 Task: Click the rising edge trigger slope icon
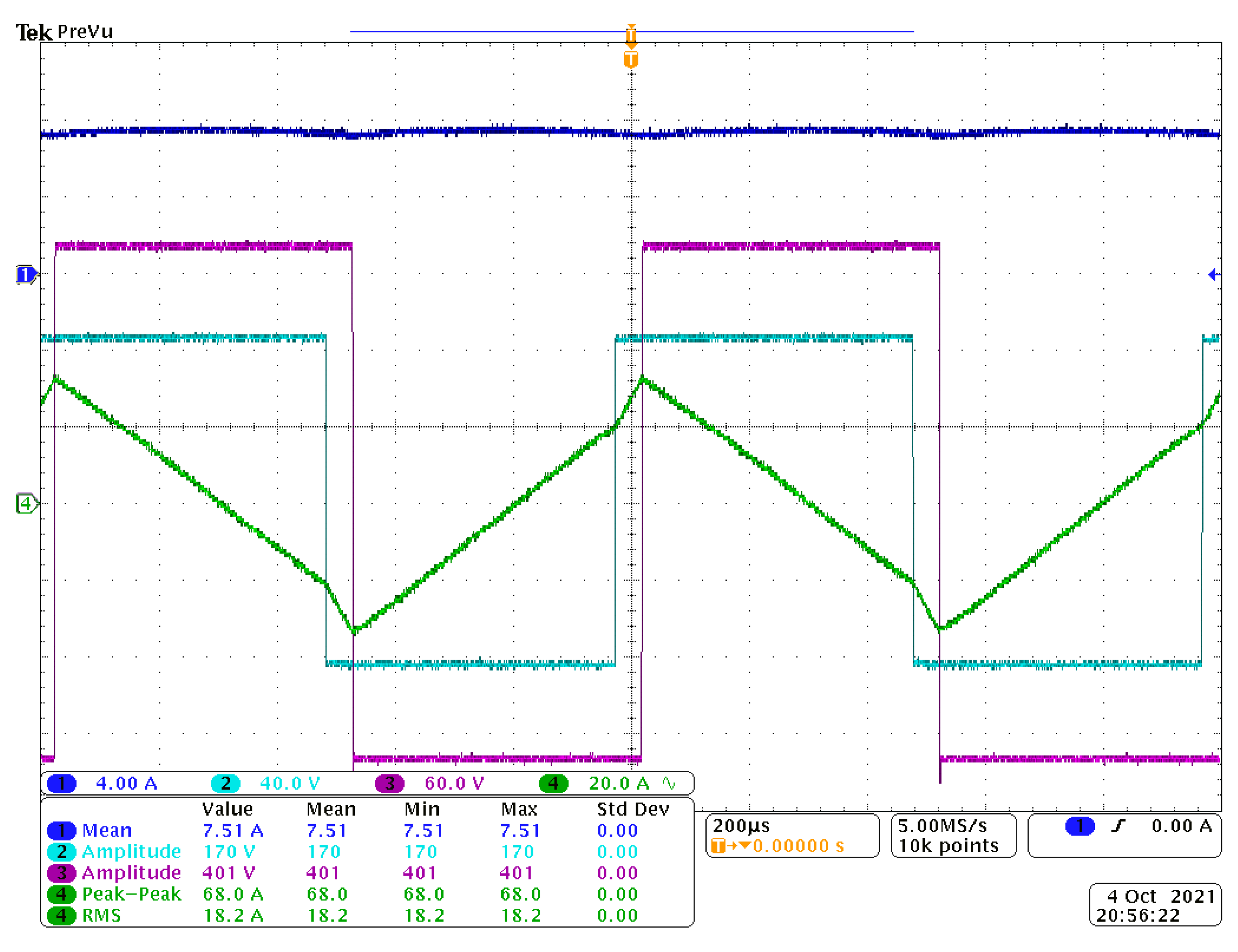(x=1118, y=826)
